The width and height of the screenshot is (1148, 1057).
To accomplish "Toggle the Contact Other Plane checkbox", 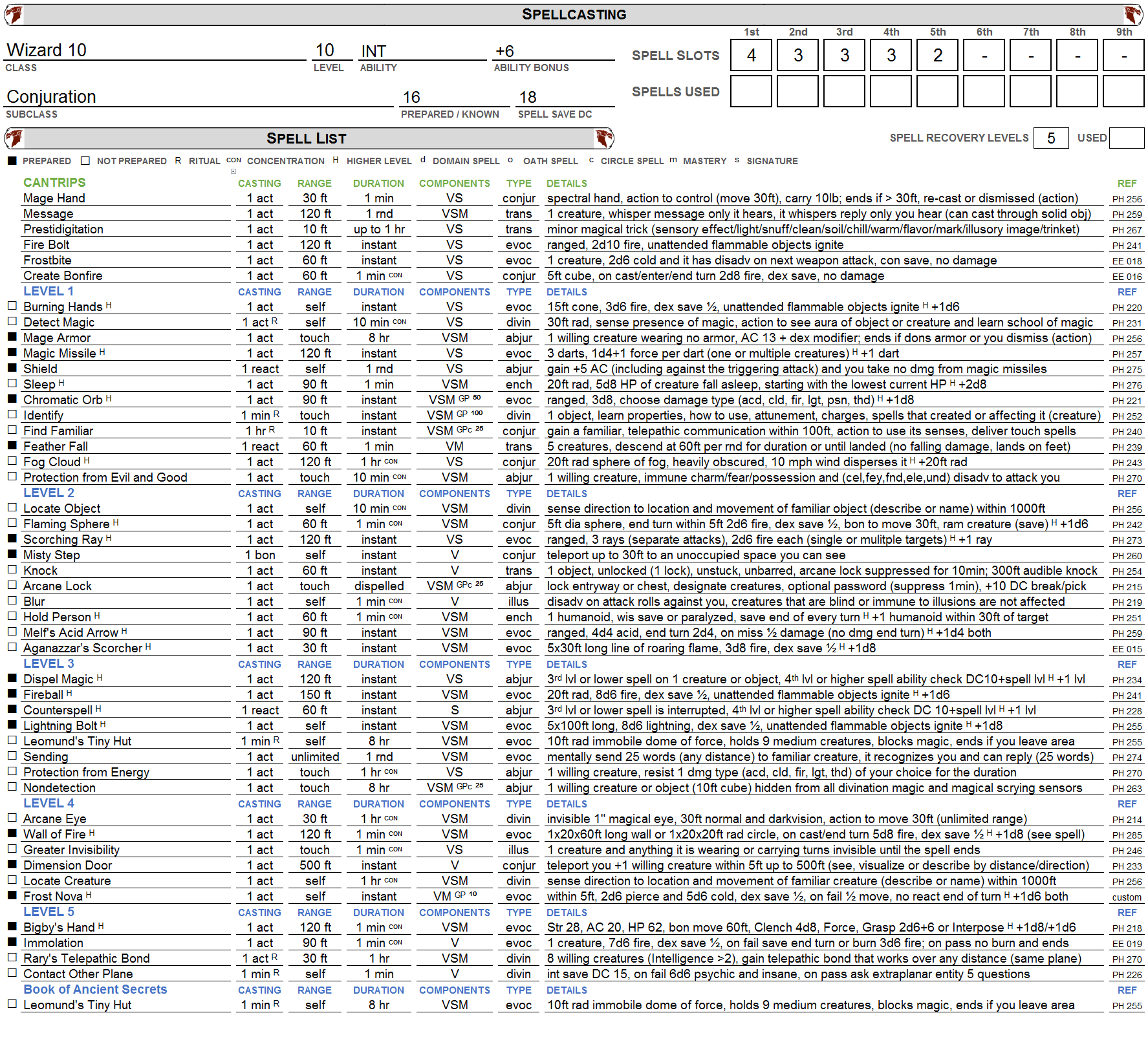I will tap(12, 973).
